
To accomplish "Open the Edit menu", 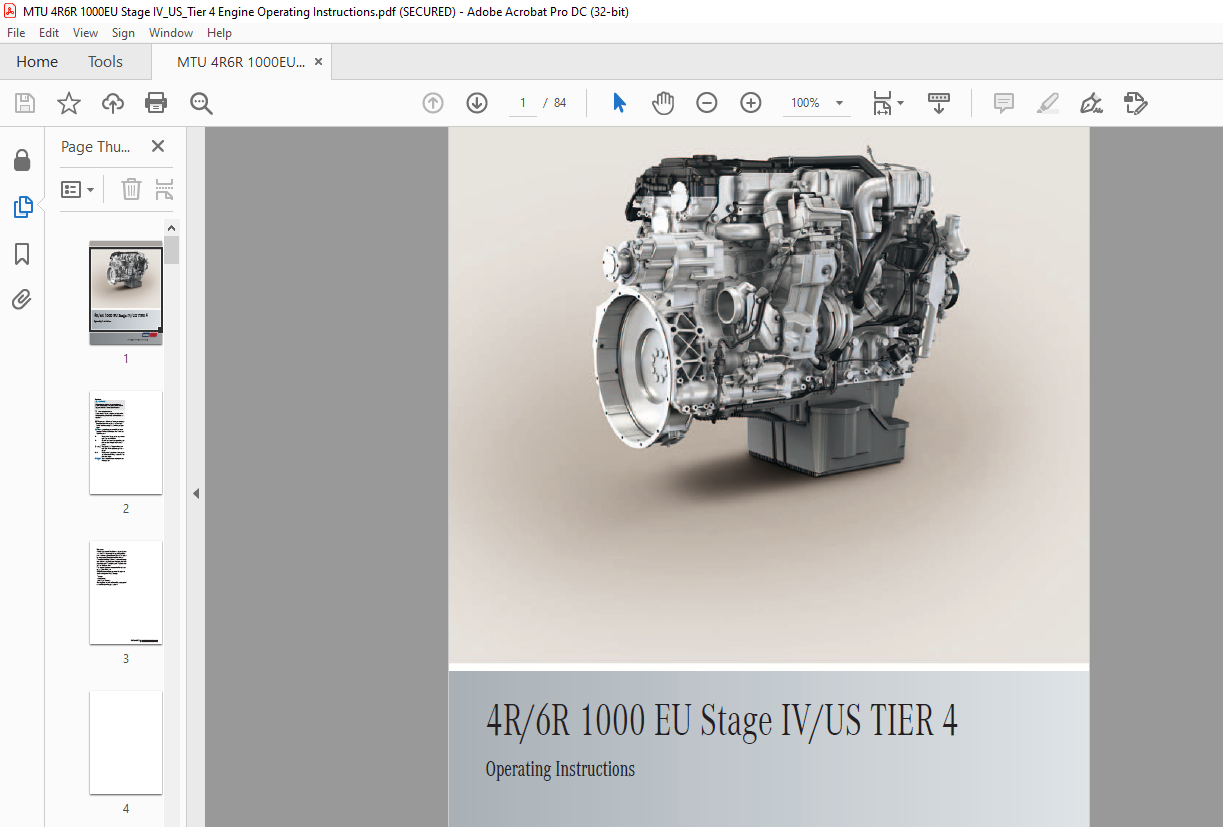I will point(49,33).
